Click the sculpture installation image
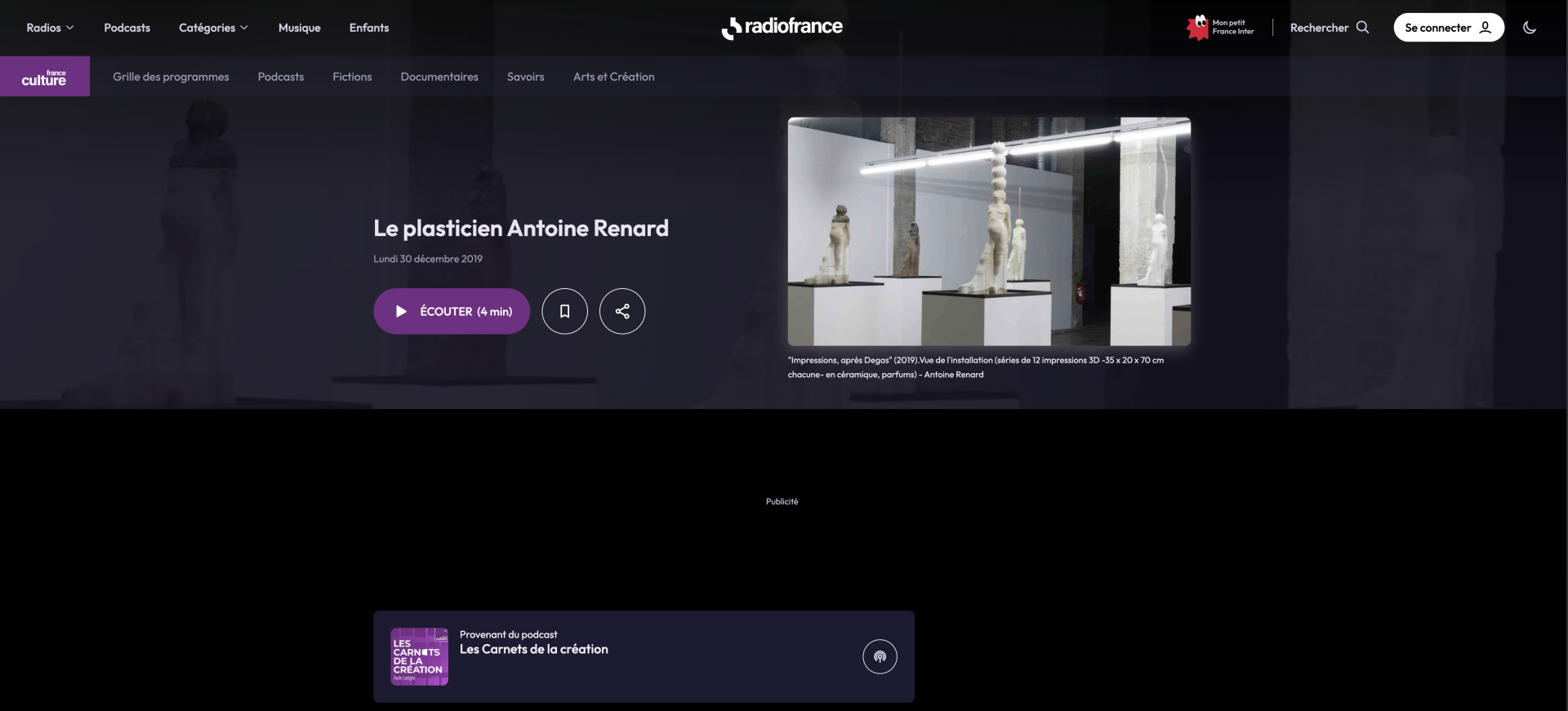 tap(989, 232)
